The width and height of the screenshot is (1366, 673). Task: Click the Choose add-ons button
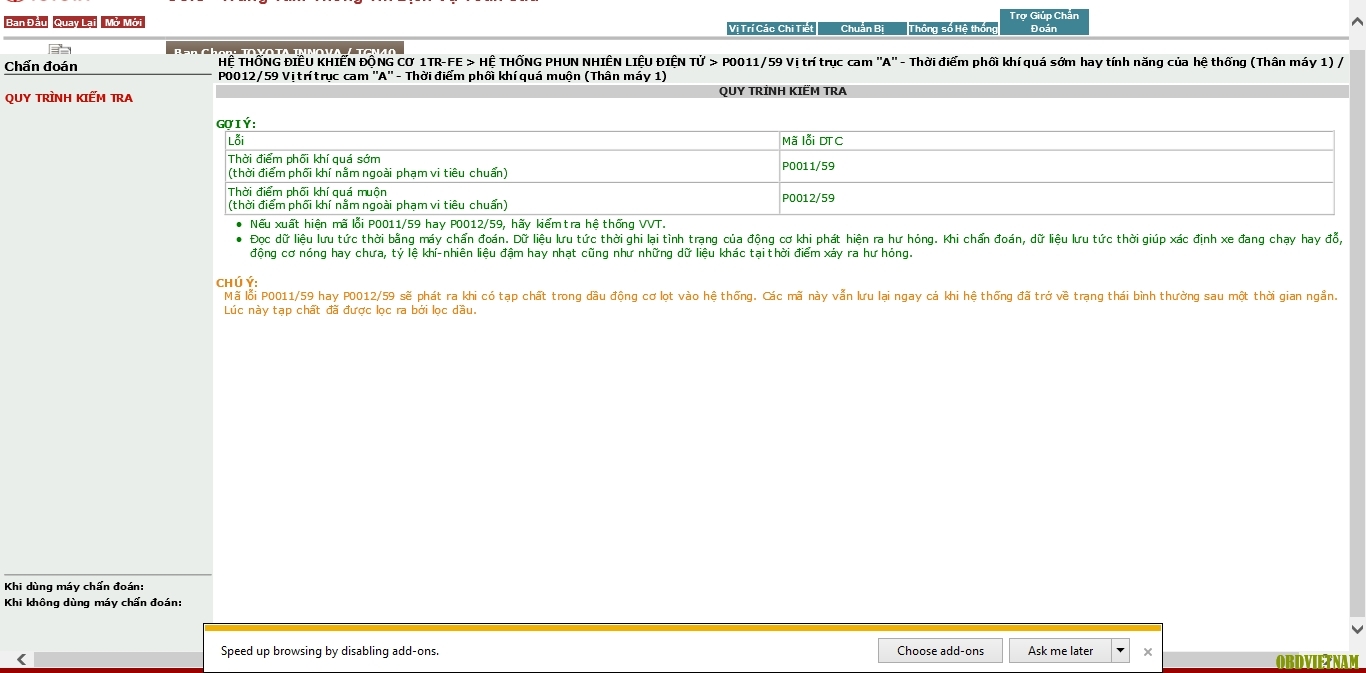pyautogui.click(x=940, y=650)
